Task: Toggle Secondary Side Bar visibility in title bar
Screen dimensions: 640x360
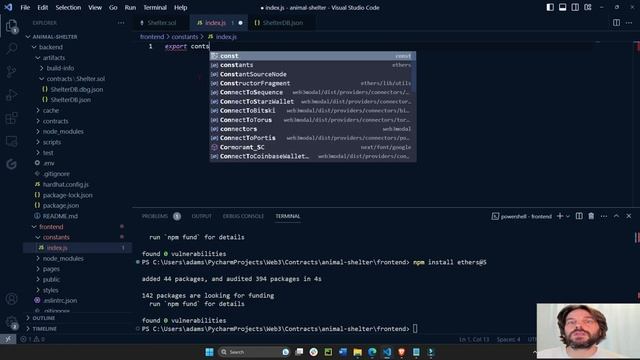Action: pos(575,7)
